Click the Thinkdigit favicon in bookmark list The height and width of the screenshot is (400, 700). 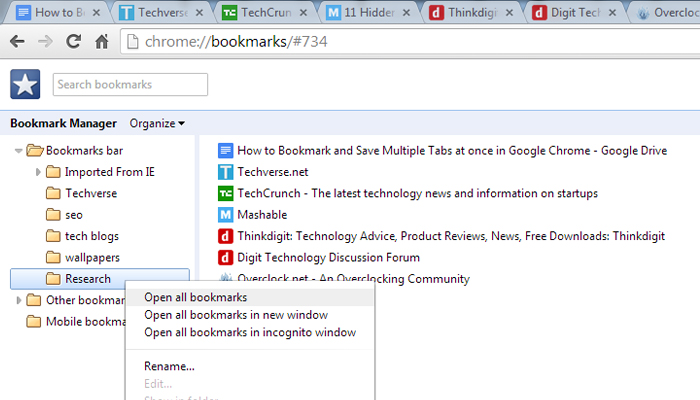225,236
